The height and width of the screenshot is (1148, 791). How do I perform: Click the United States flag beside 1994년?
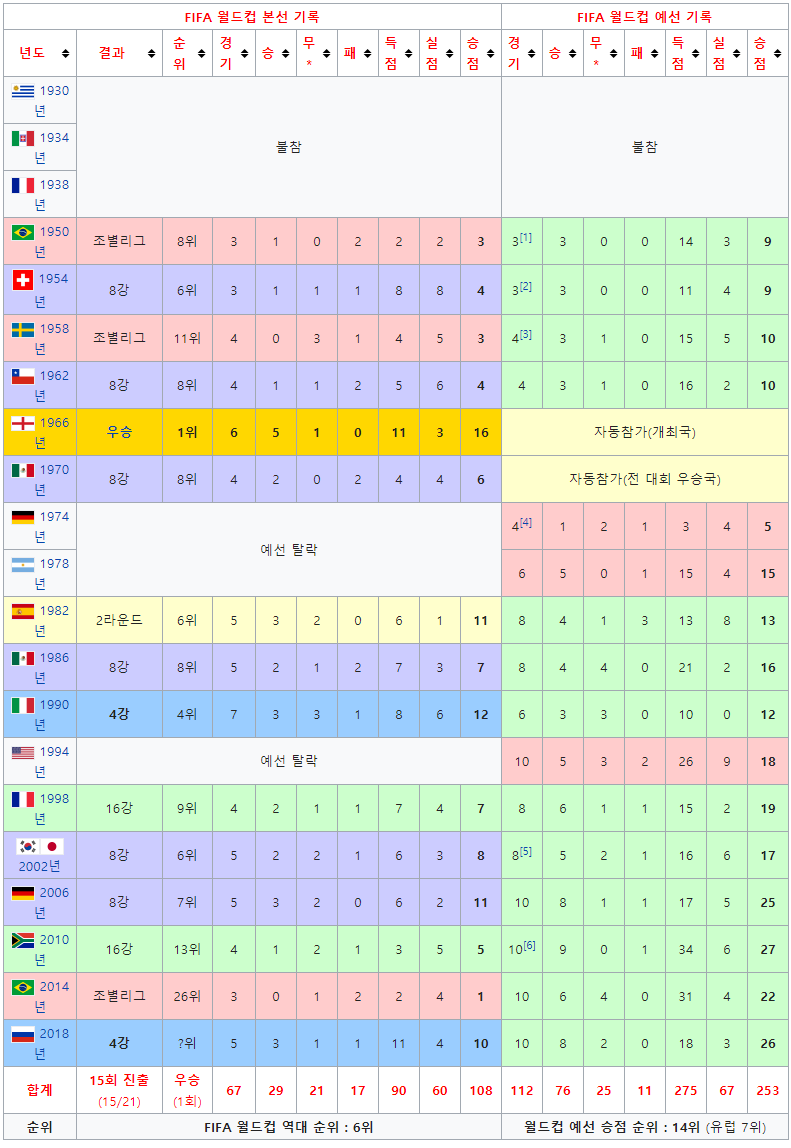tap(23, 752)
